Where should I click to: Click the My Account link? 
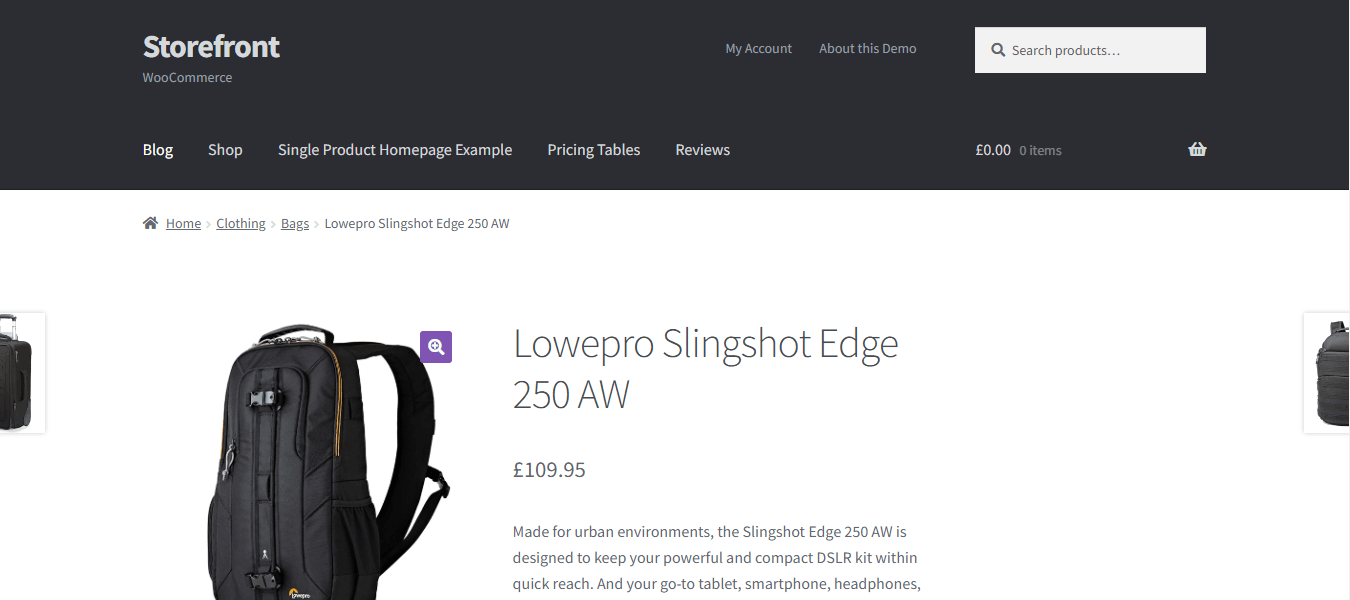759,48
